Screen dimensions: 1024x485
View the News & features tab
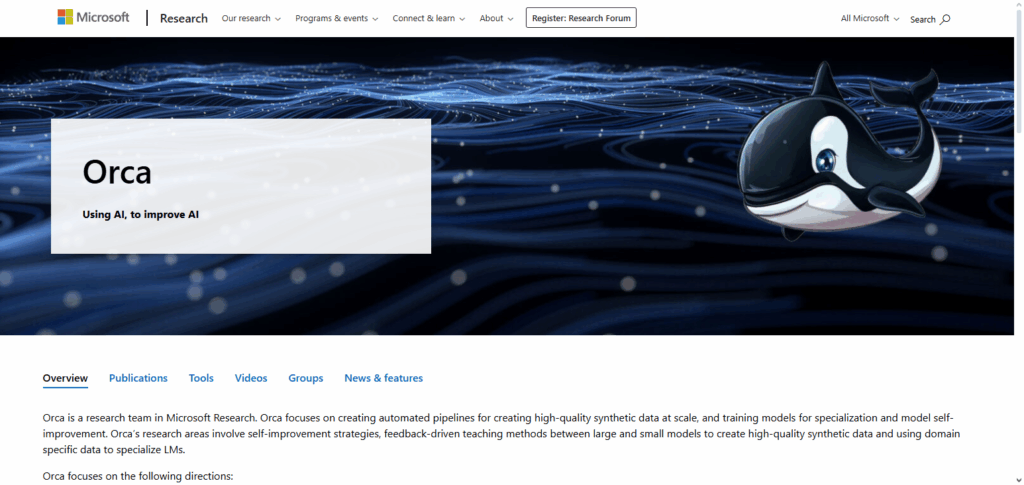[383, 378]
